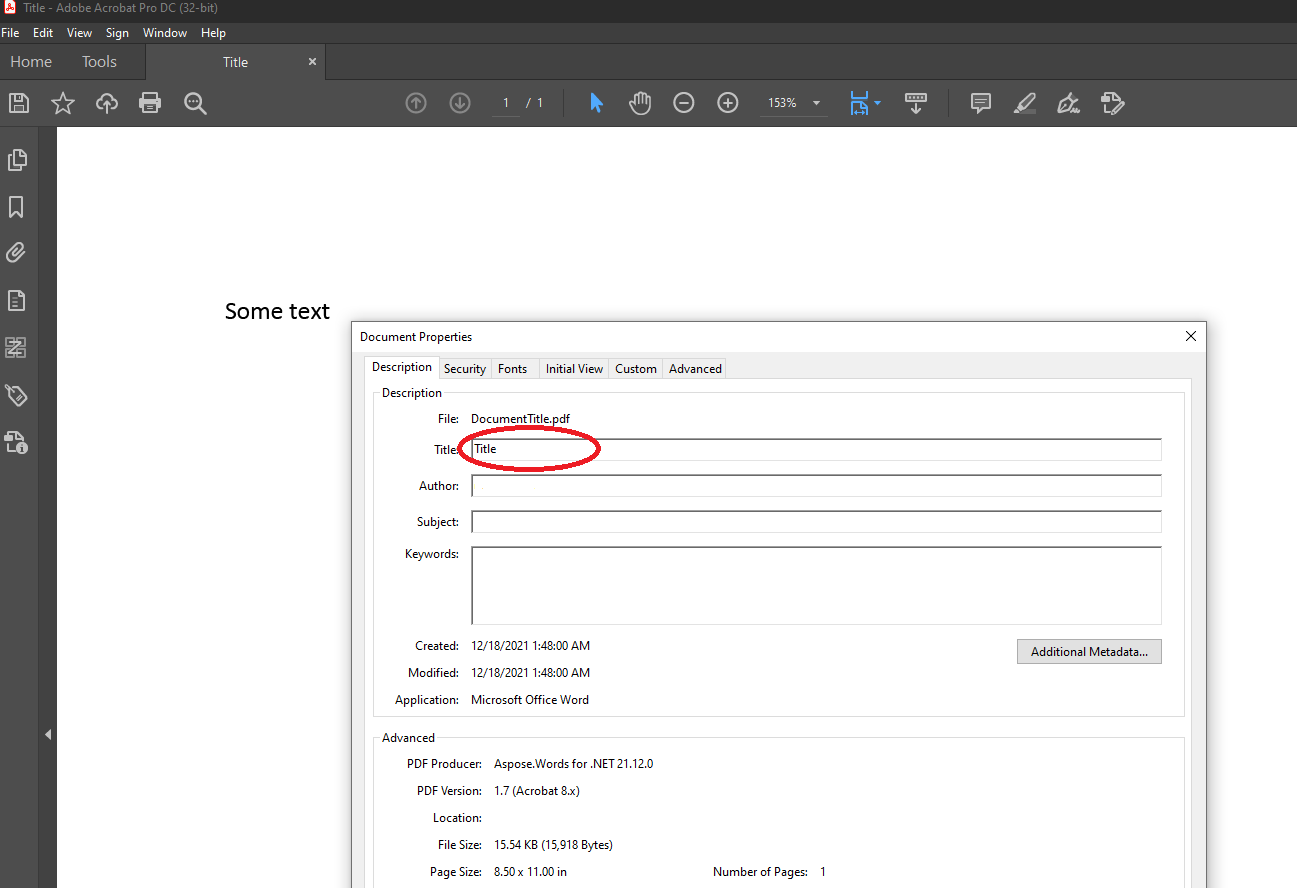Screen dimensions: 1297x888
Task: Click the Zoom out minus icon
Action: click(684, 103)
